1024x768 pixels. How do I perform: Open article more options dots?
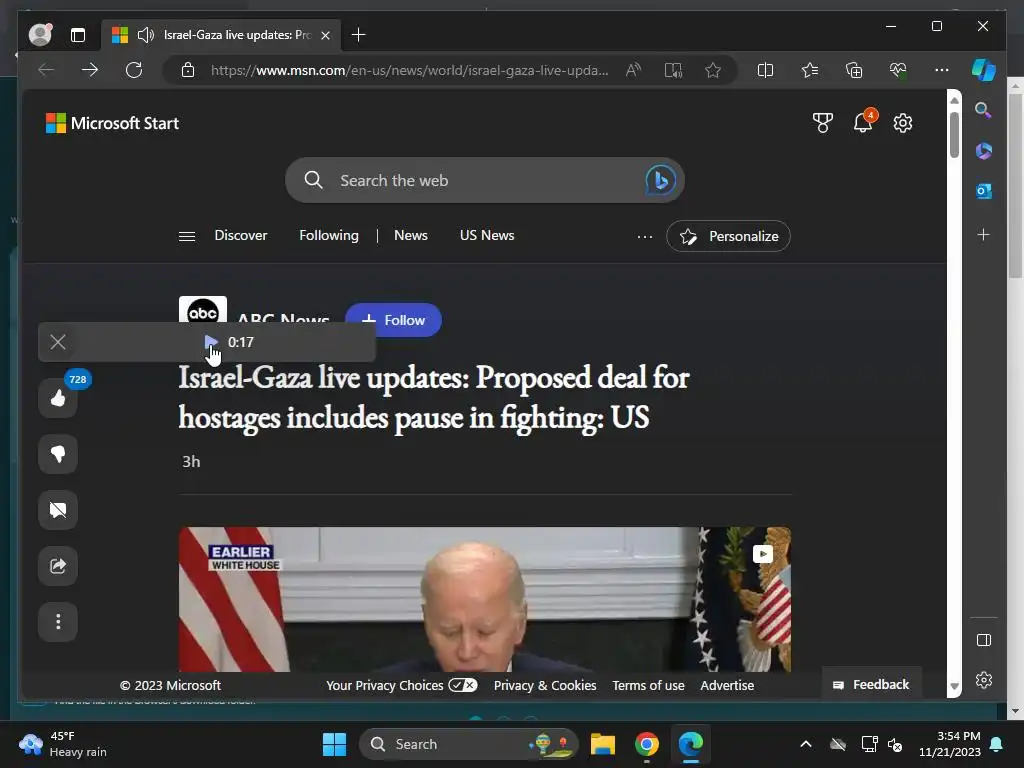point(58,622)
